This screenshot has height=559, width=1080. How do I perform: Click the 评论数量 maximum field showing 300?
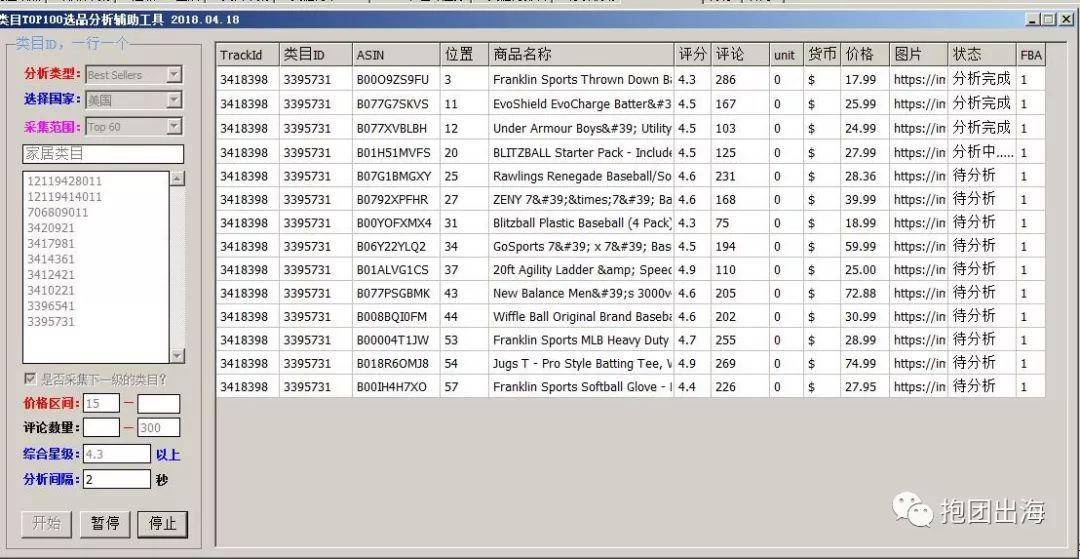158,428
